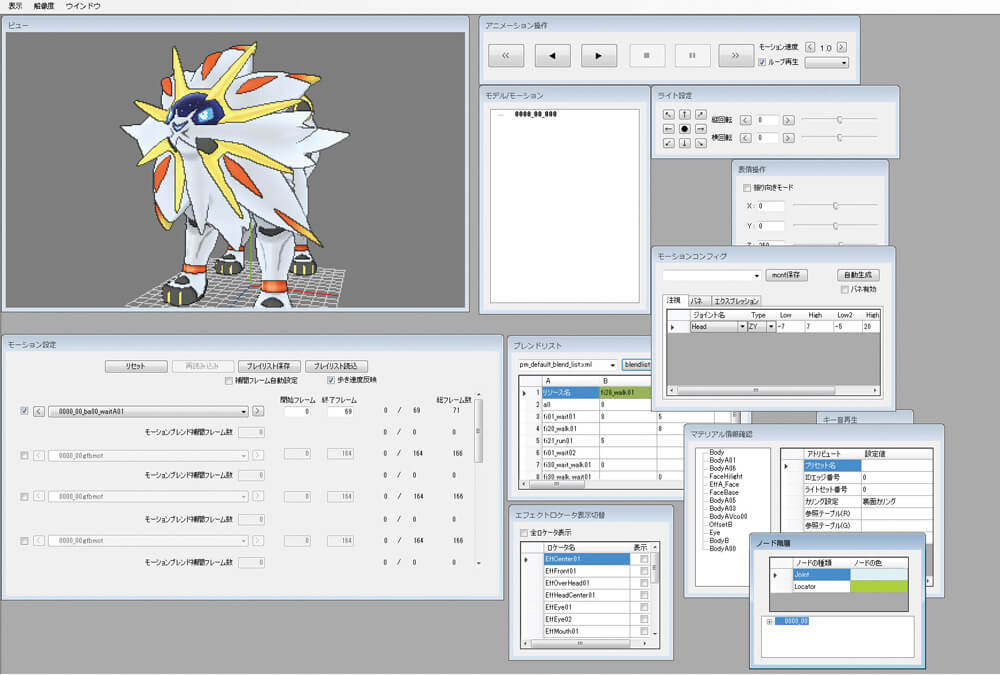Click プレイリスト読込 button

click(x=335, y=366)
